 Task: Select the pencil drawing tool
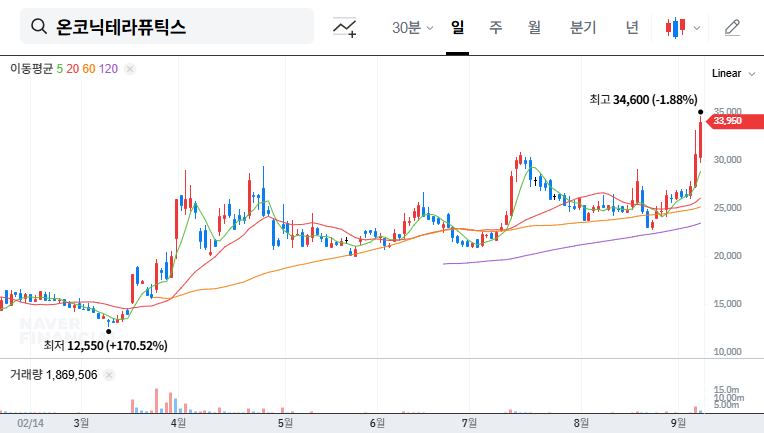click(732, 27)
